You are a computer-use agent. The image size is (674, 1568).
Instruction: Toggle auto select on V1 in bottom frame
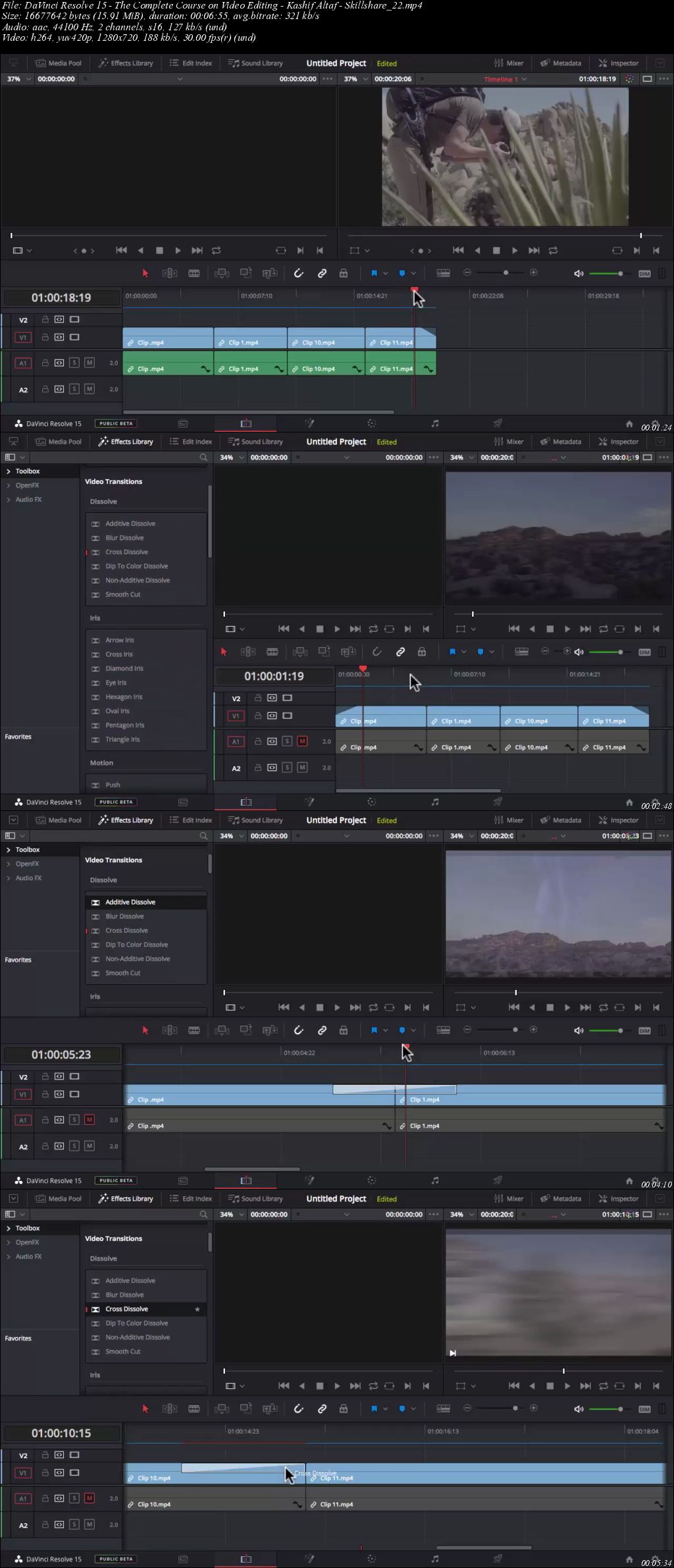(x=59, y=1473)
